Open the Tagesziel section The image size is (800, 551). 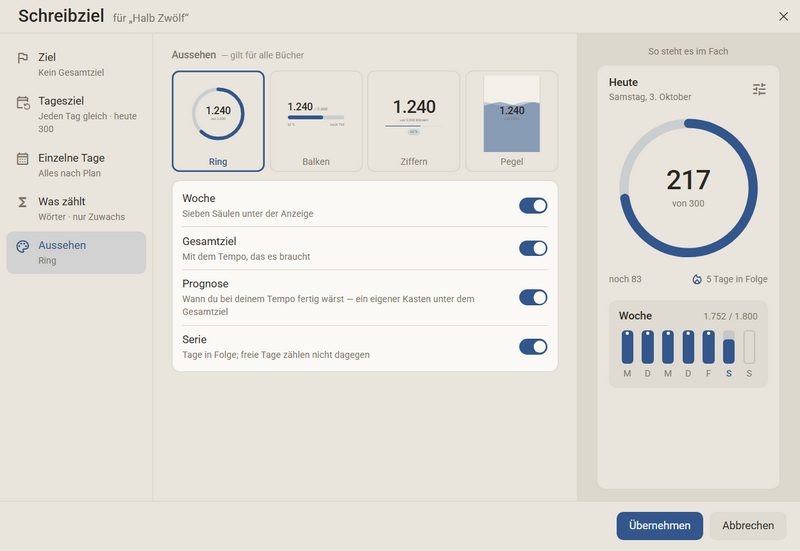[76, 115]
